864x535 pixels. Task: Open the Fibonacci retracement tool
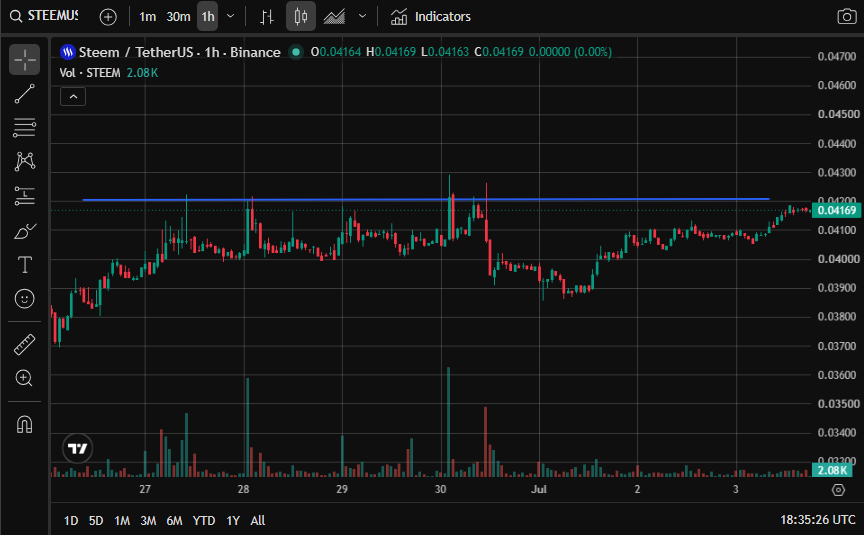24,128
